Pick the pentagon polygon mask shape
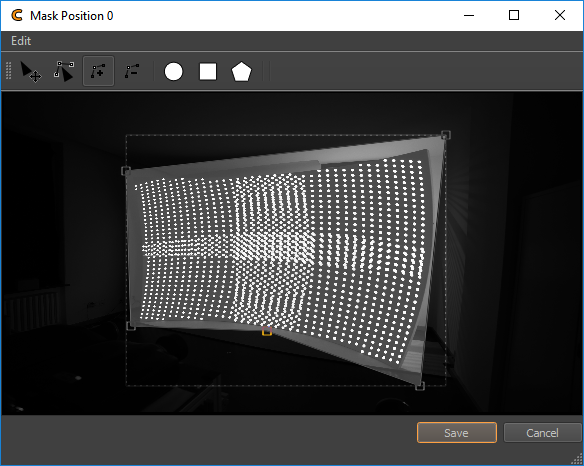This screenshot has width=584, height=466. [x=241, y=72]
